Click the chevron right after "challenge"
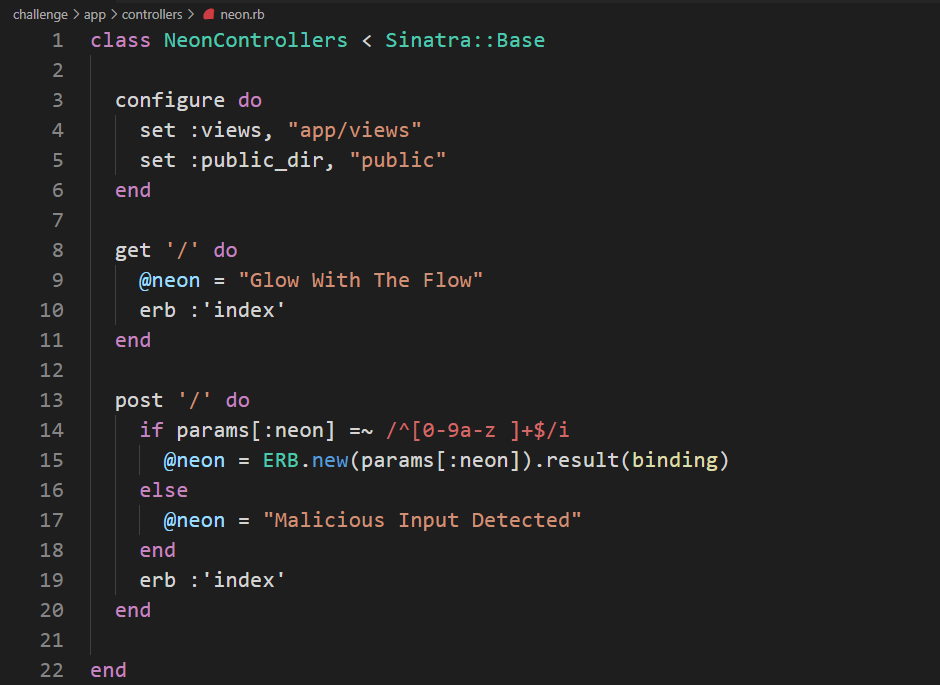The width and height of the screenshot is (940, 685). point(76,15)
